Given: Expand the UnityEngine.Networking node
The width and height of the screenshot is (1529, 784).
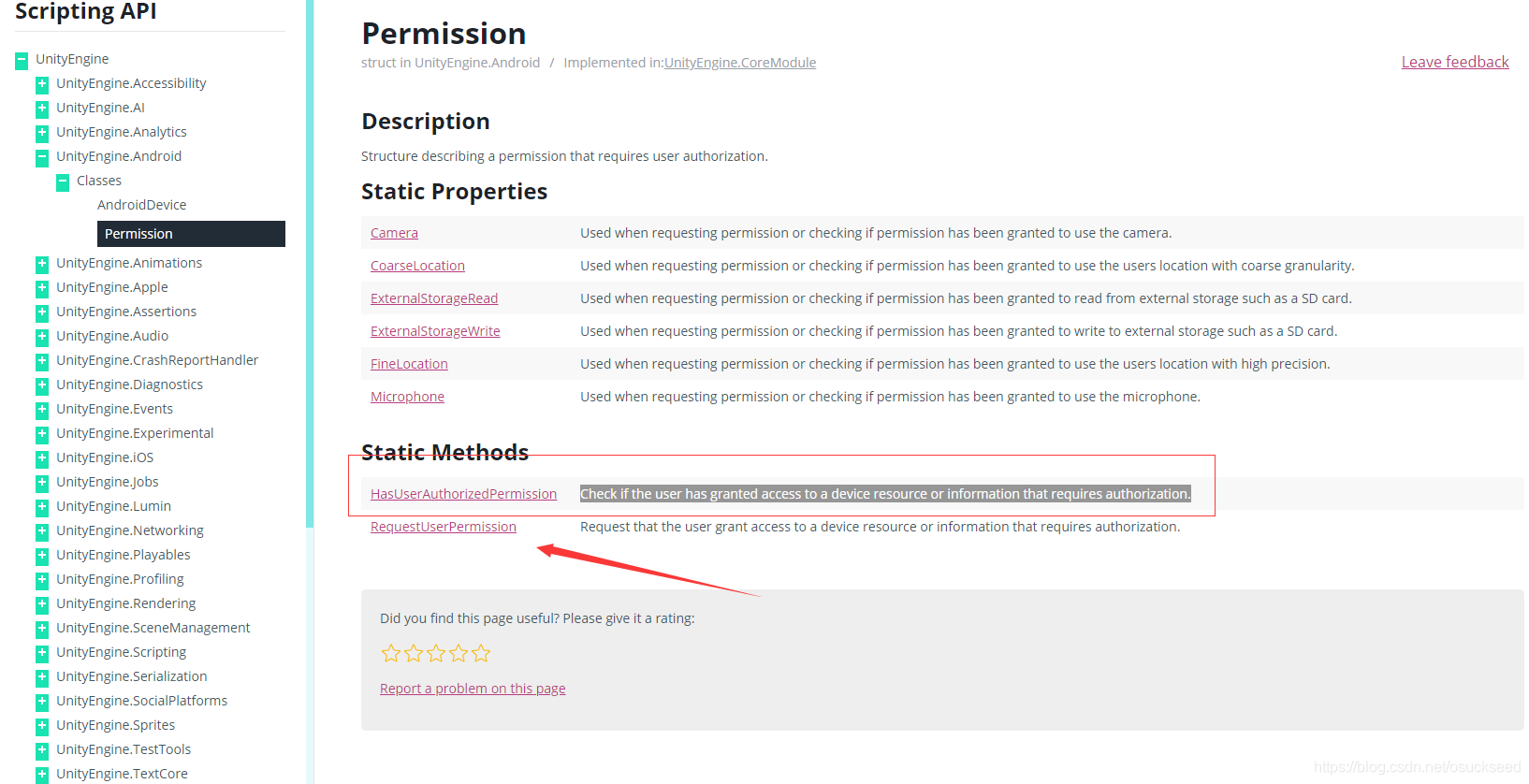Looking at the screenshot, I should pos(42,531).
